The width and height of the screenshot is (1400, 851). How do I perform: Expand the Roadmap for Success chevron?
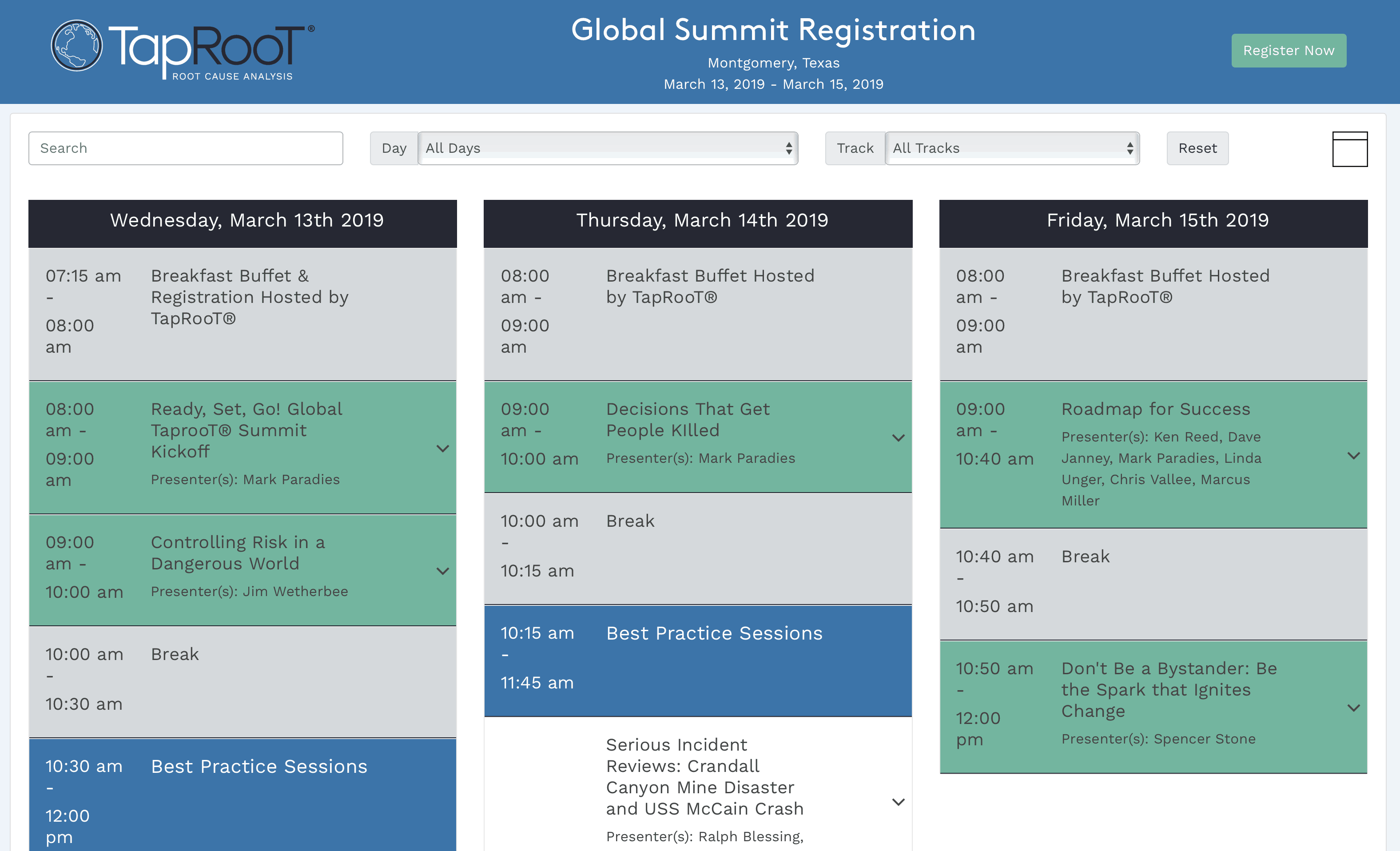[x=1353, y=456]
